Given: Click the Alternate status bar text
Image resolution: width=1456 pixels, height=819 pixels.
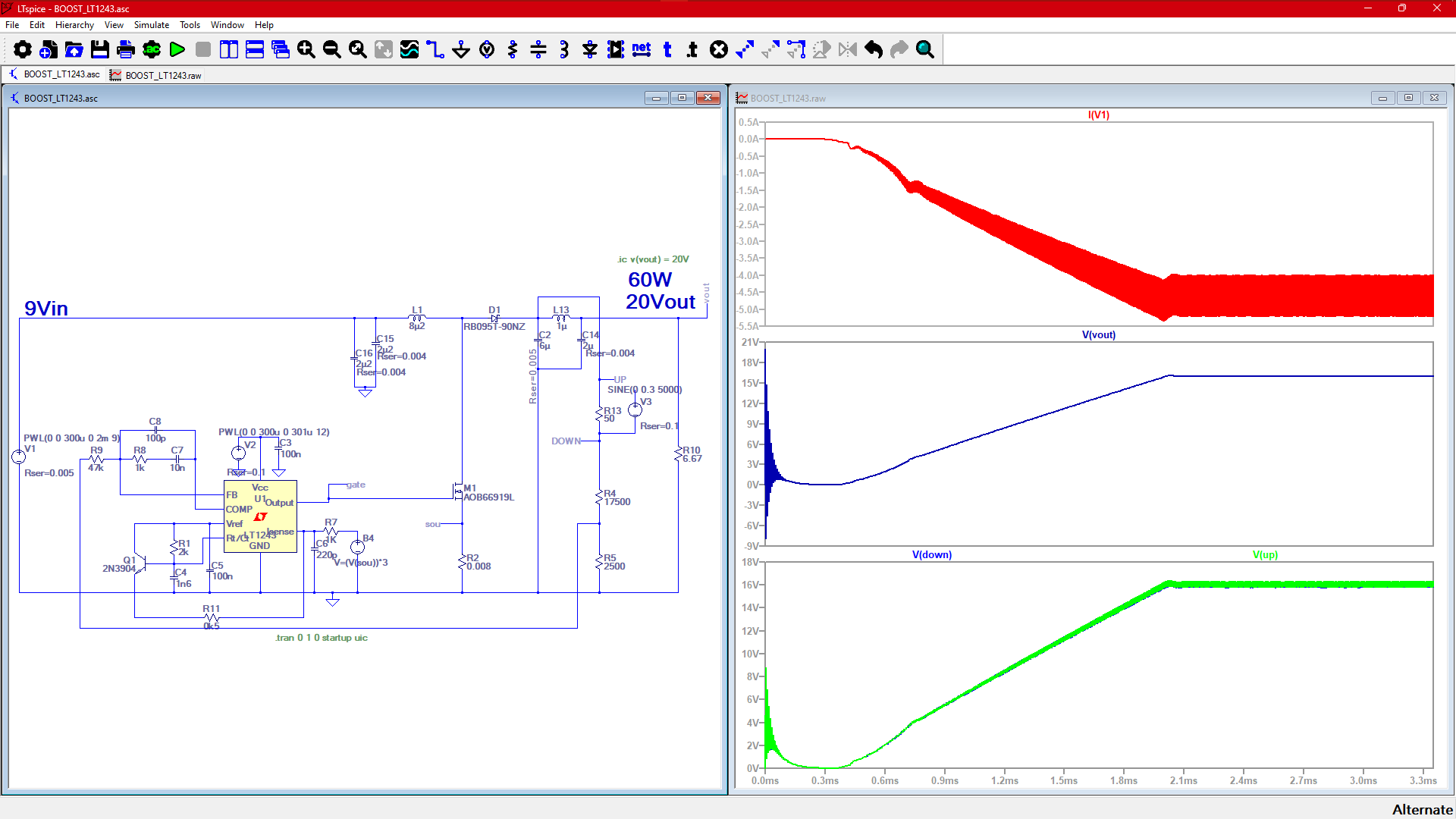Looking at the screenshot, I should (1422, 810).
